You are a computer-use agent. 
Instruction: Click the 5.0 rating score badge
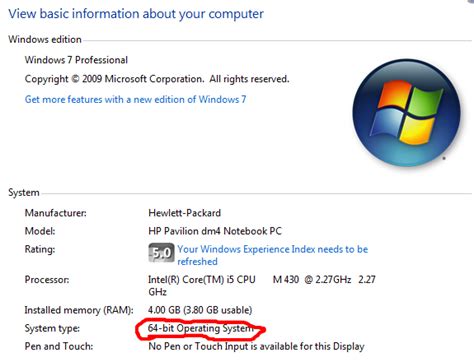point(161,253)
